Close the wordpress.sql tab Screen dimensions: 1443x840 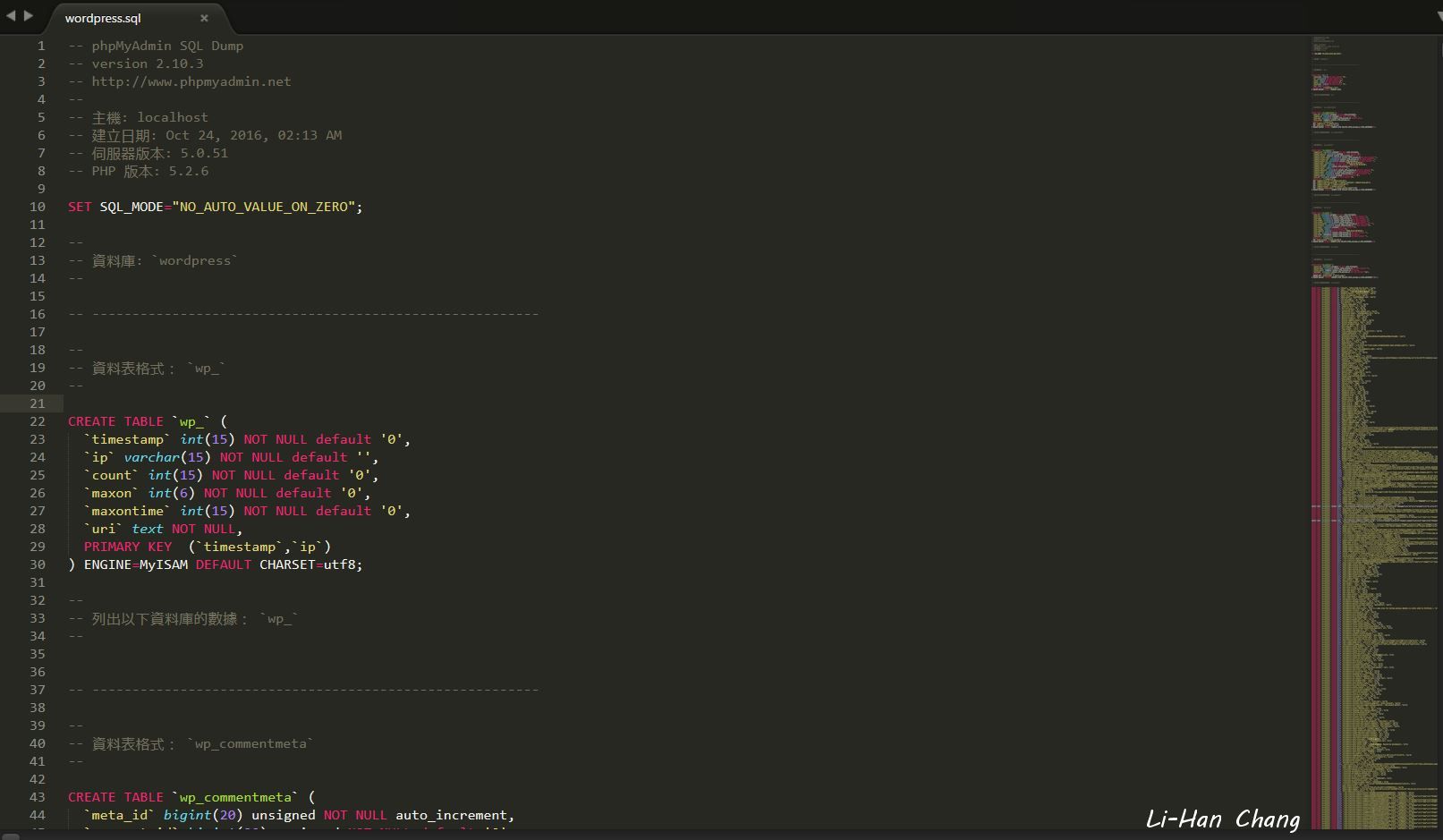click(204, 18)
